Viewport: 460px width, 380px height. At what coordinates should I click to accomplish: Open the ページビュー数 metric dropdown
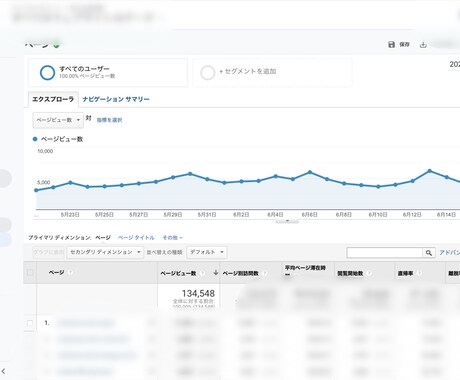coord(58,120)
